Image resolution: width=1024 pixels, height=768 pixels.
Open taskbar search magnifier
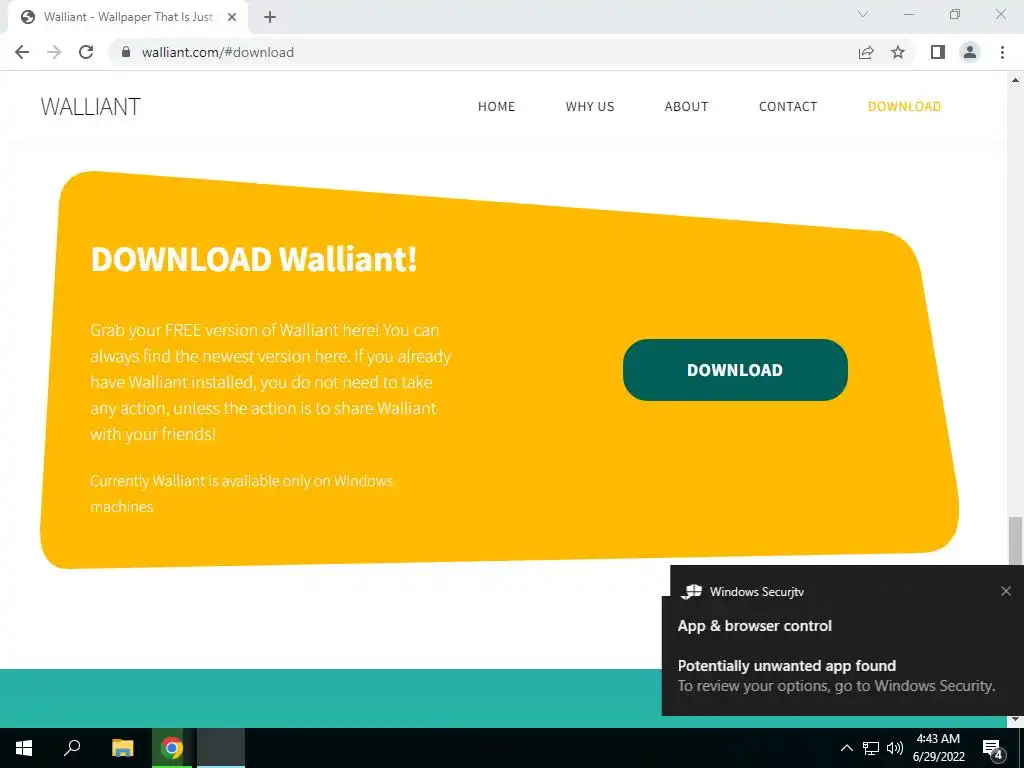pos(72,748)
